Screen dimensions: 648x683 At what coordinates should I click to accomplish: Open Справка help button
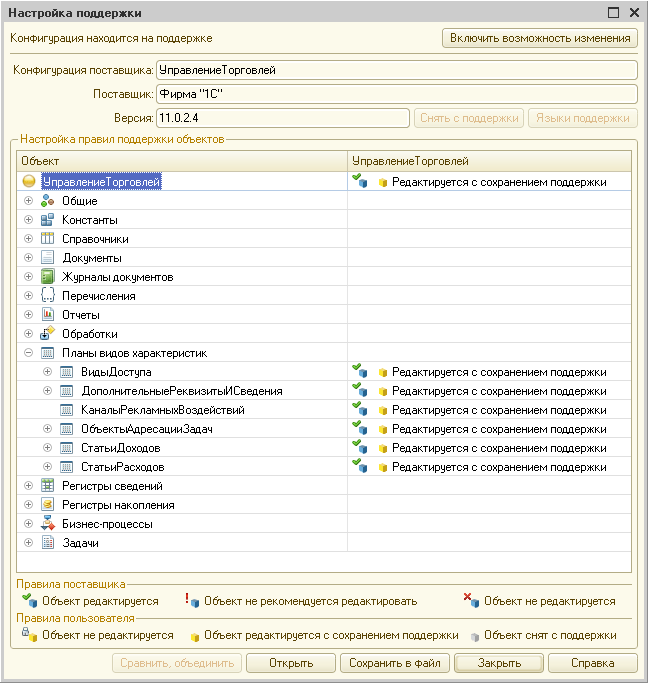593,663
